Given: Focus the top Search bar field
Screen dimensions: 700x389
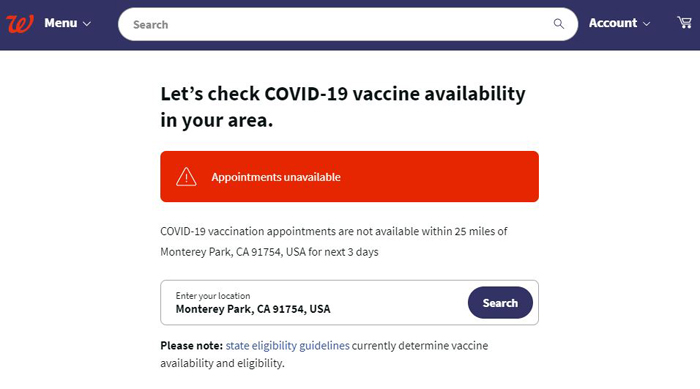Looking at the screenshot, I should (x=348, y=24).
